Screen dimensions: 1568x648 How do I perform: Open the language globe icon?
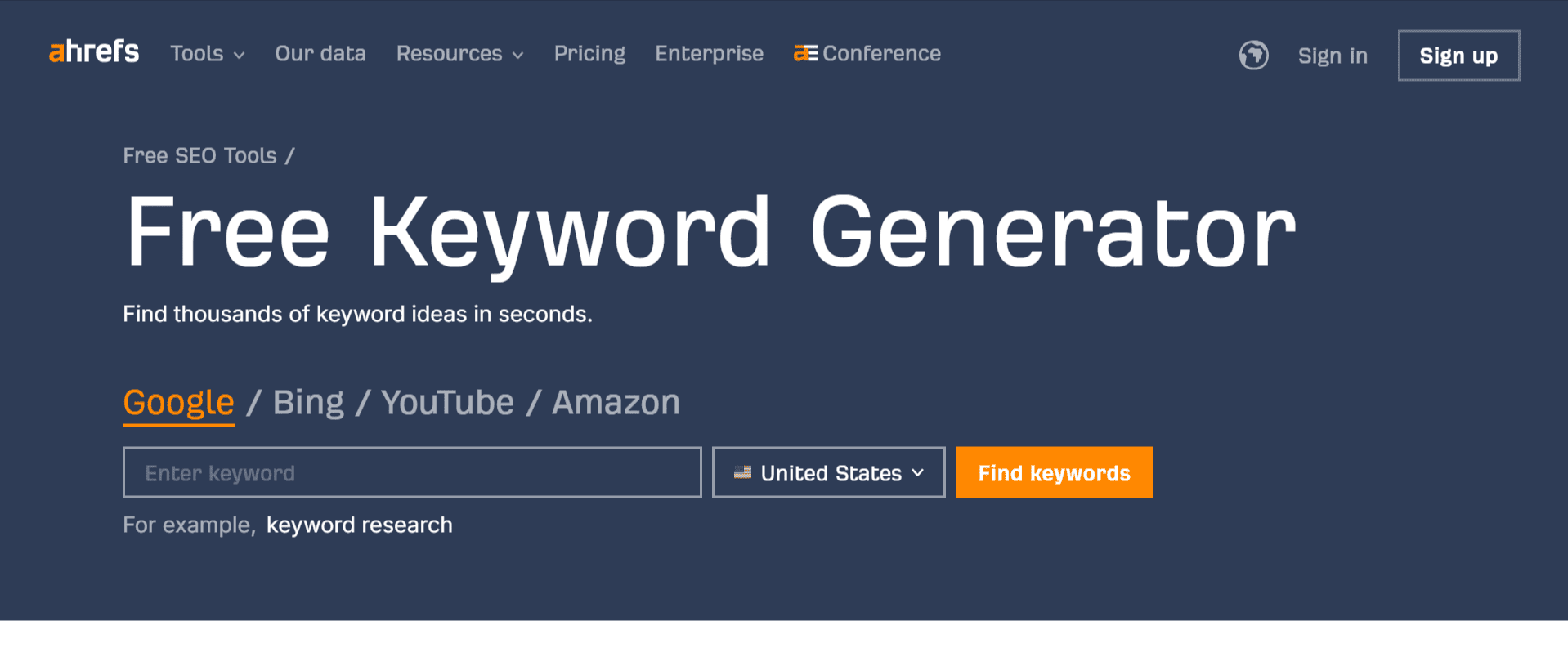pos(1252,55)
